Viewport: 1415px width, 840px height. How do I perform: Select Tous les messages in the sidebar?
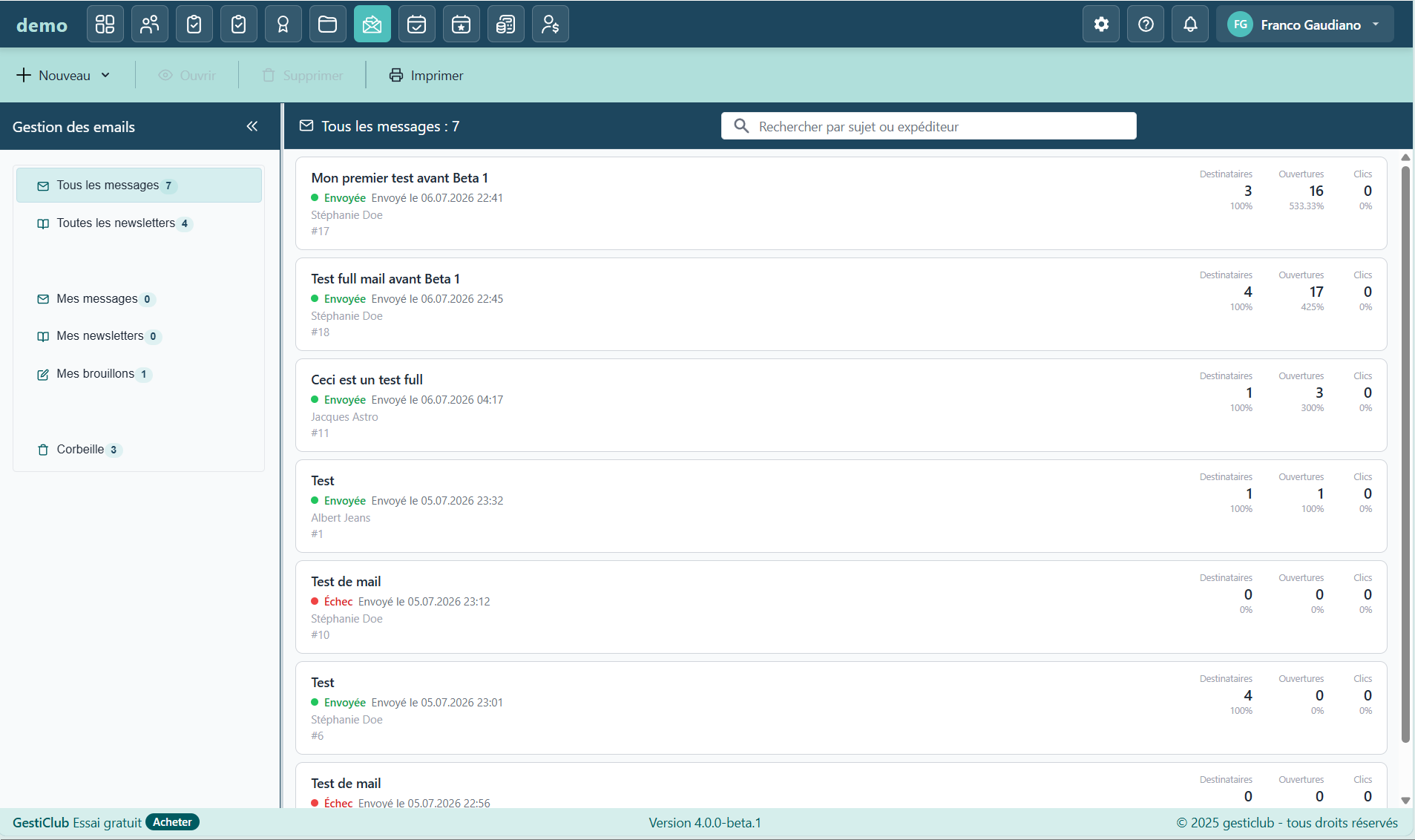click(139, 186)
